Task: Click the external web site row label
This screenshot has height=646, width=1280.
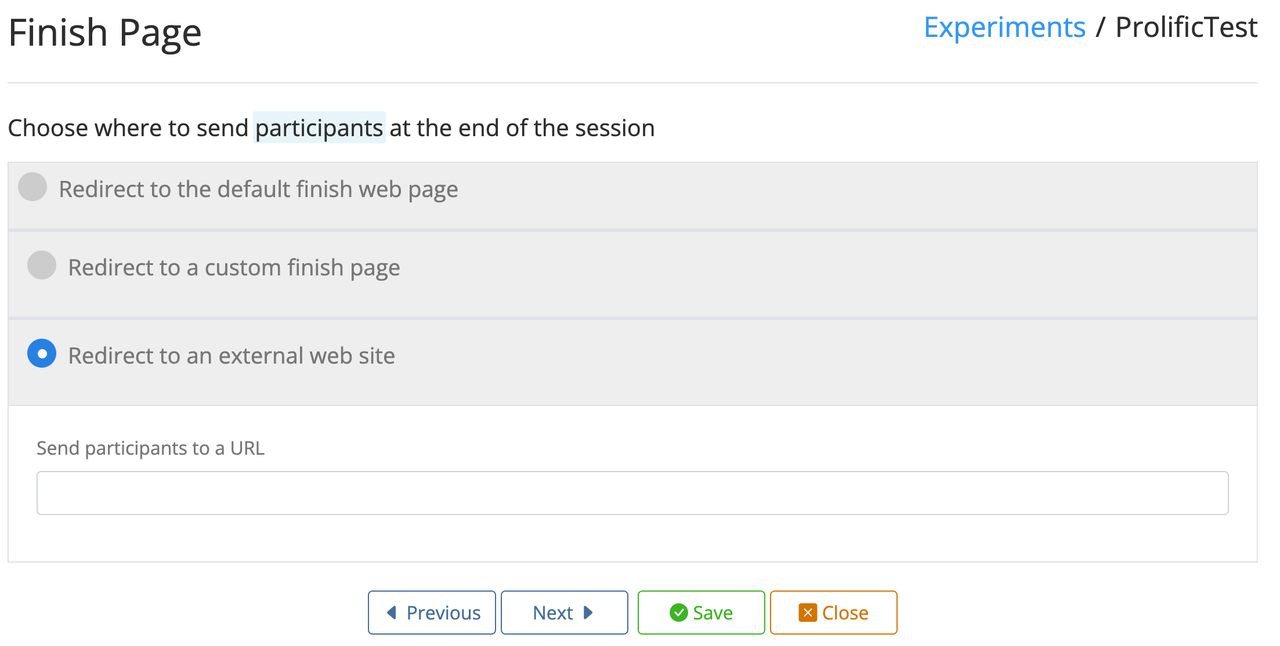Action: click(x=230, y=355)
